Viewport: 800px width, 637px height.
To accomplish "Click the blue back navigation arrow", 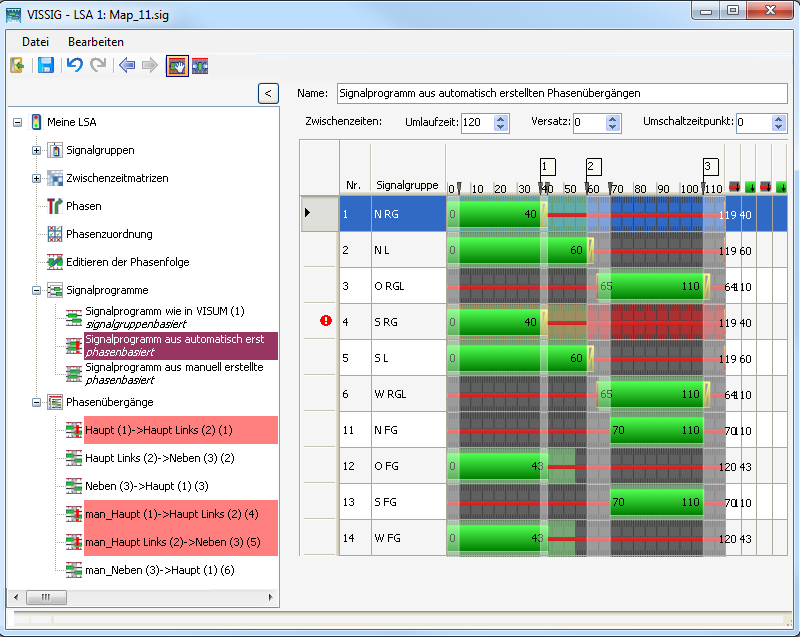I will point(126,65).
